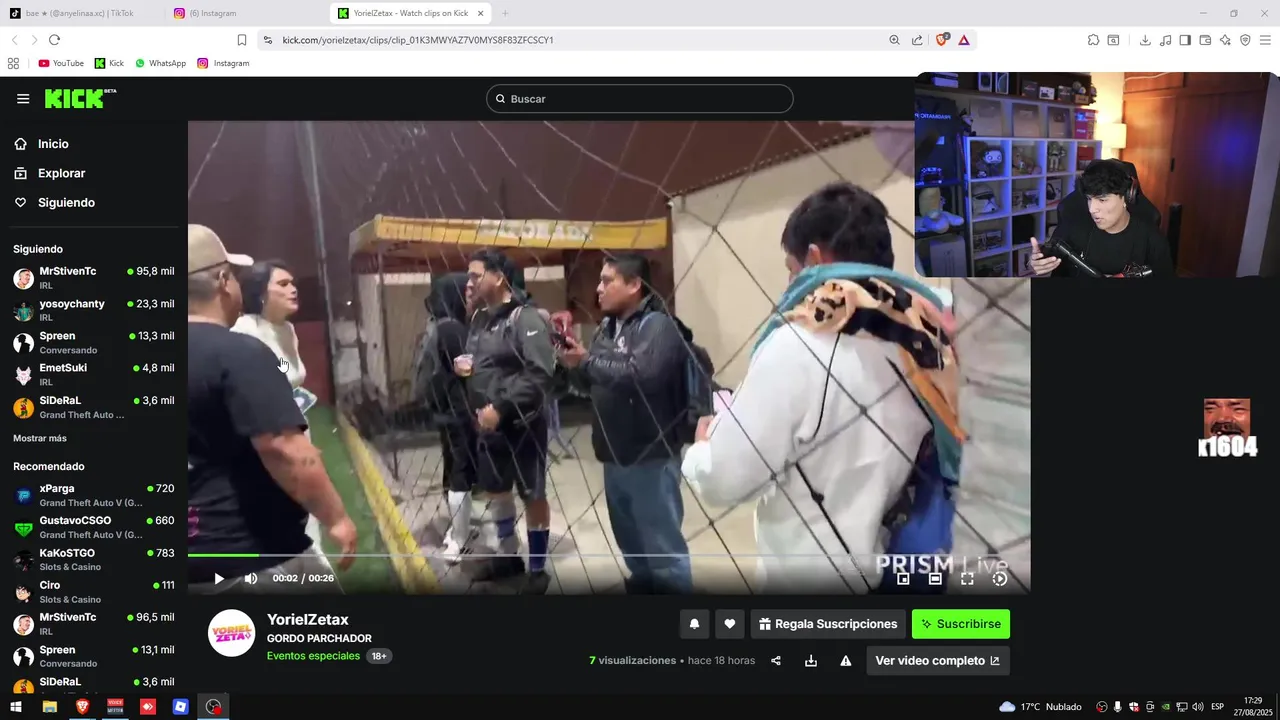The image size is (1280, 720).
Task: Mute the clip volume speaker icon
Action: pyautogui.click(x=251, y=578)
